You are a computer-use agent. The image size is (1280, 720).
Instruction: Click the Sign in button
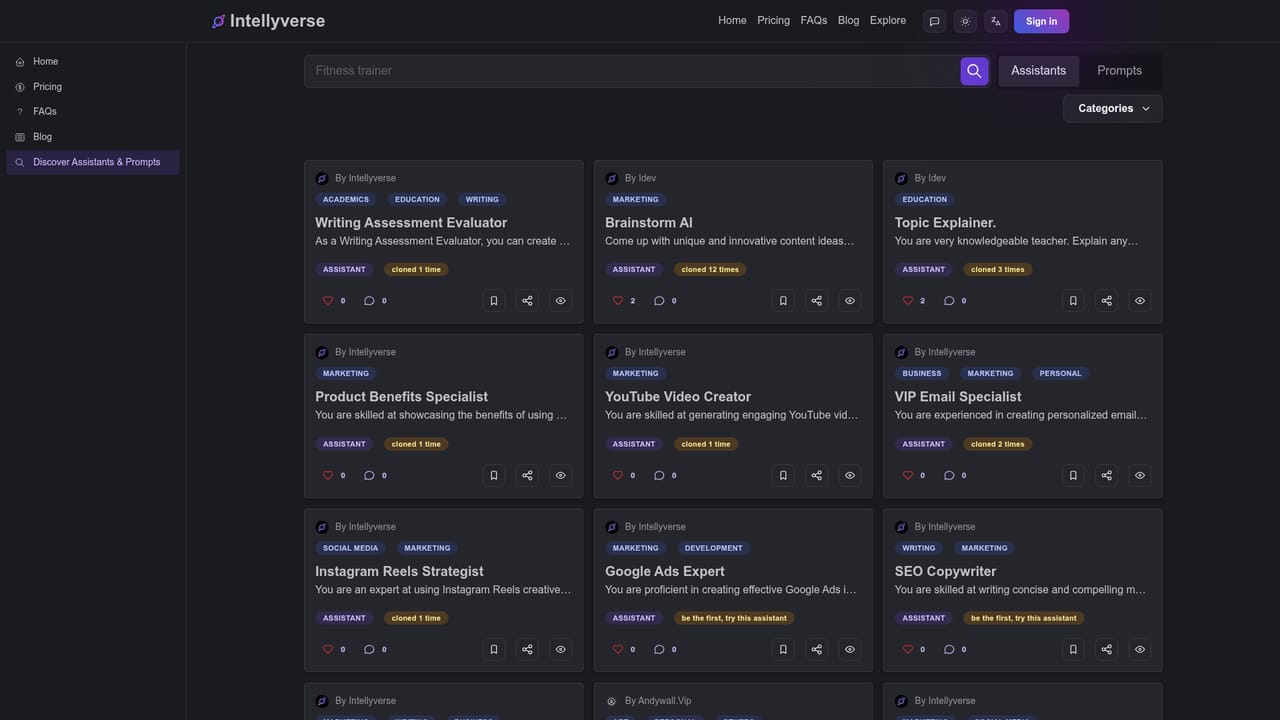(x=1041, y=21)
